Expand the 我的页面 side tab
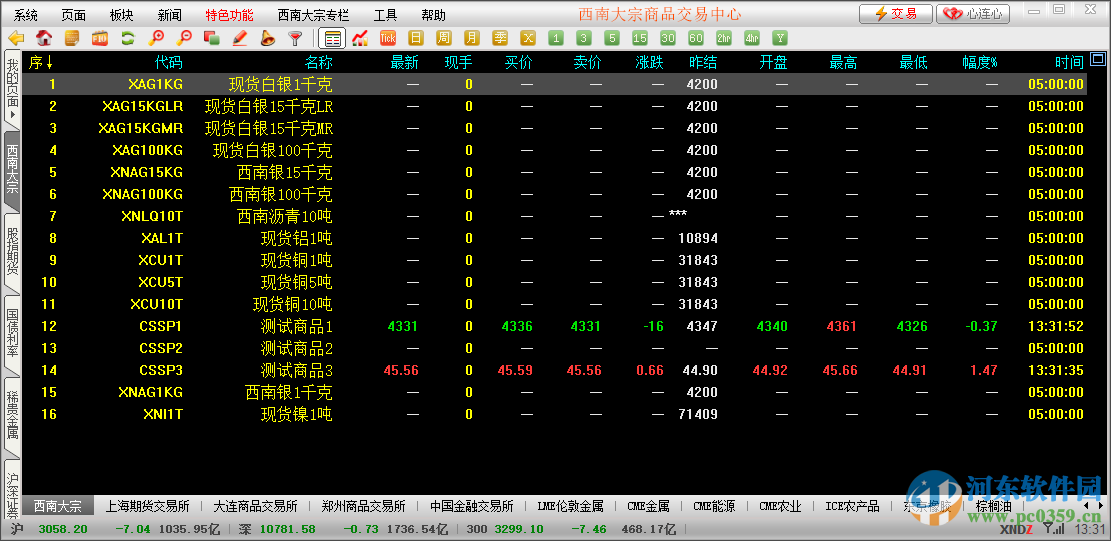Viewport: 1111px width, 541px height. click(x=11, y=89)
